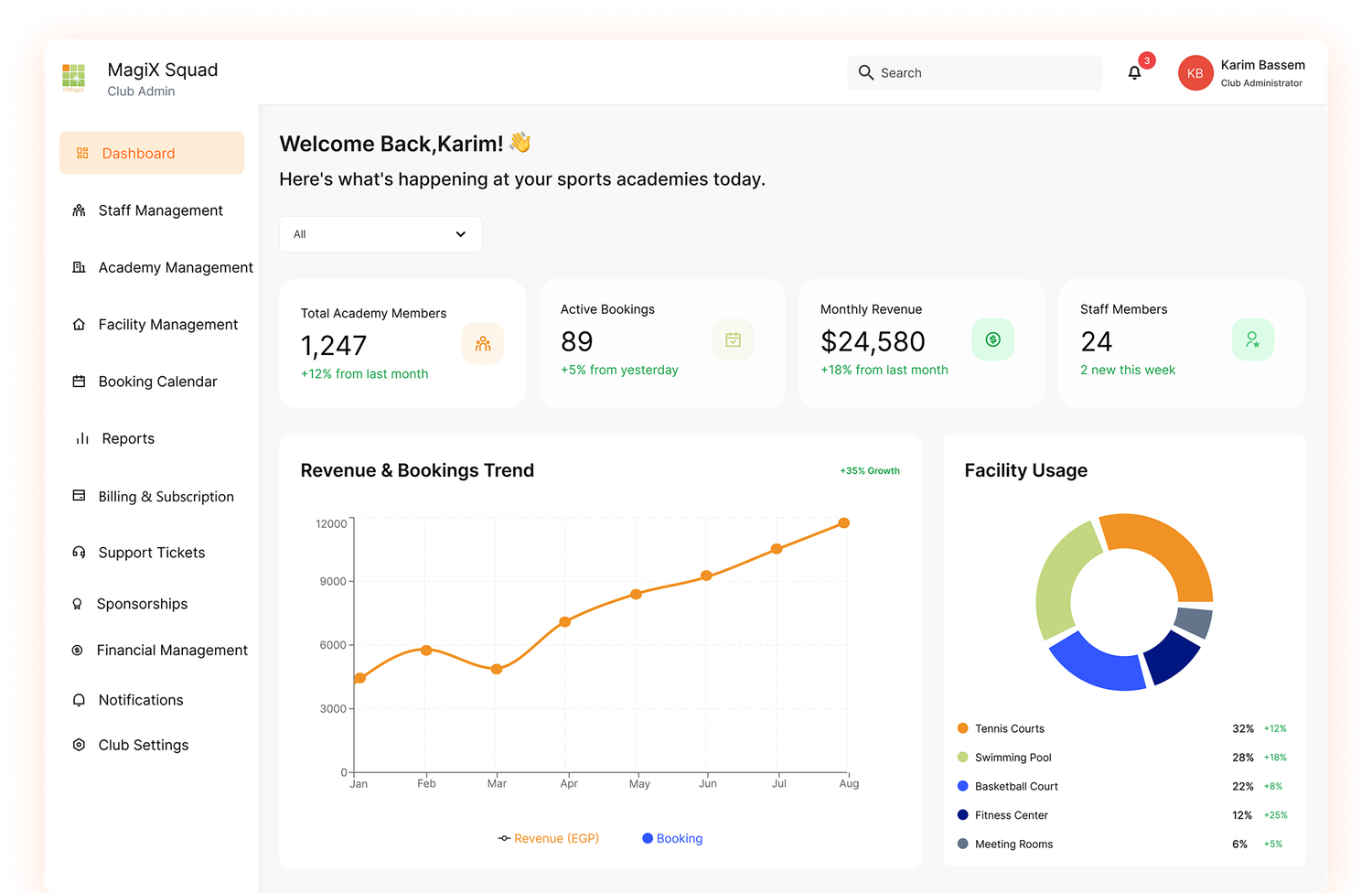Toggle the Revenue (EGP) legend series

click(x=549, y=838)
